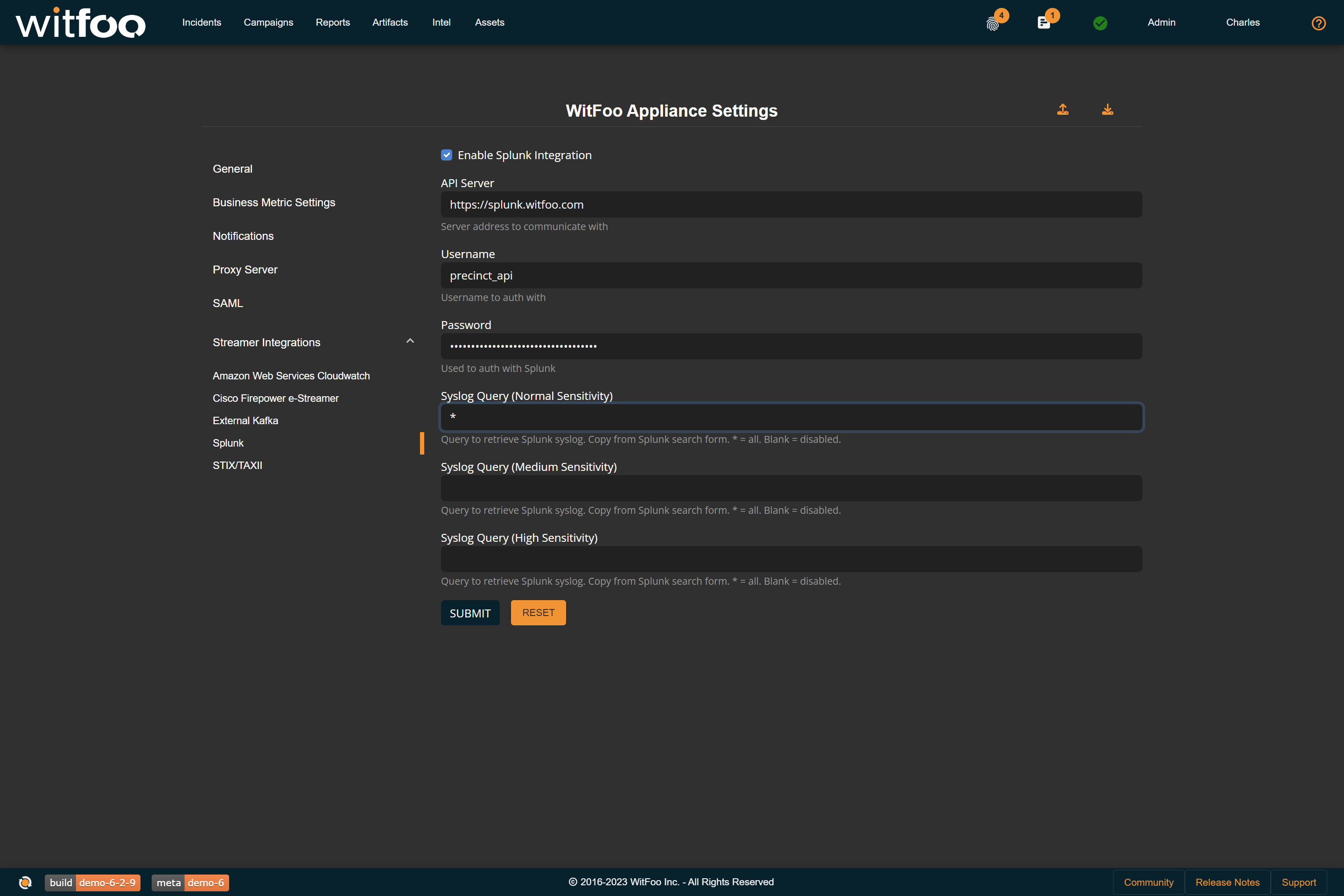Open the Charles user menu

click(1242, 22)
